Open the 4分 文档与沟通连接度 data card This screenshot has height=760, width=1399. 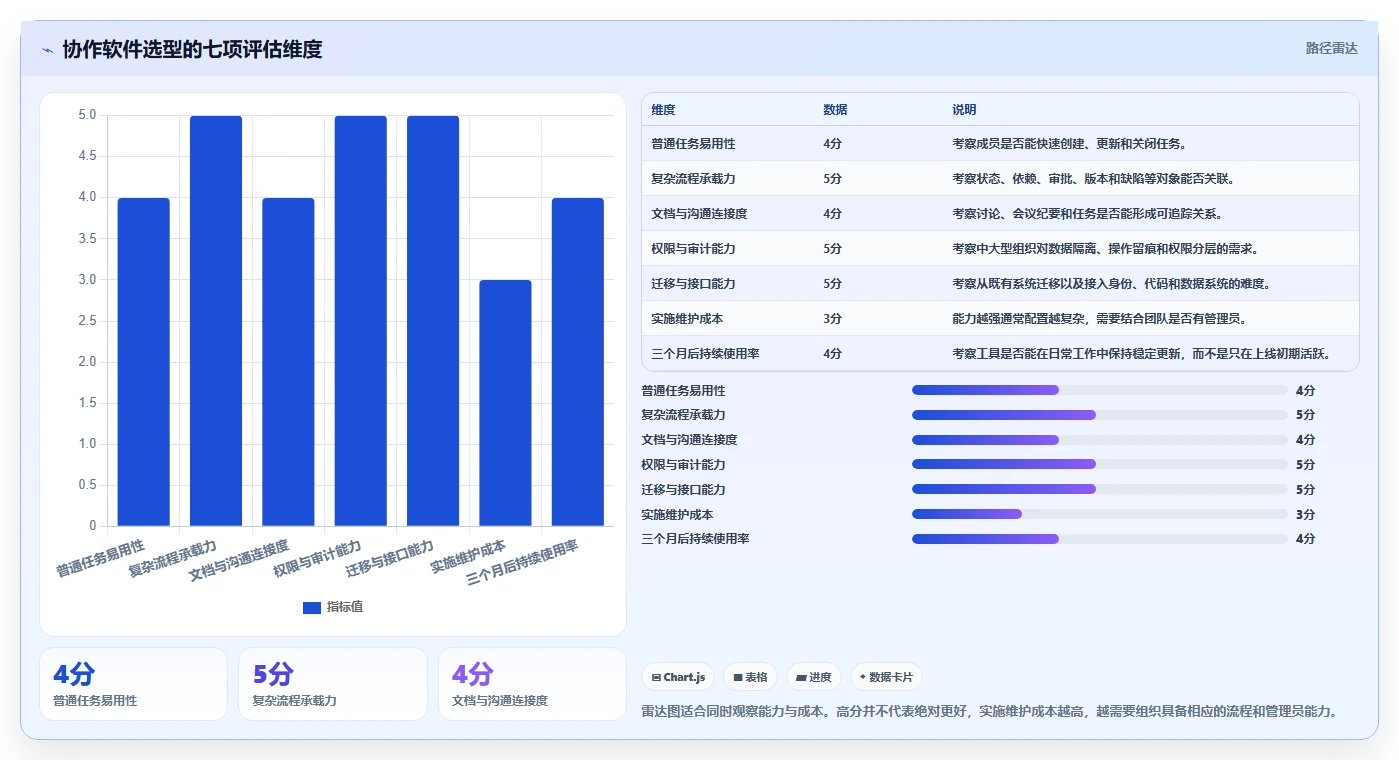(x=532, y=684)
